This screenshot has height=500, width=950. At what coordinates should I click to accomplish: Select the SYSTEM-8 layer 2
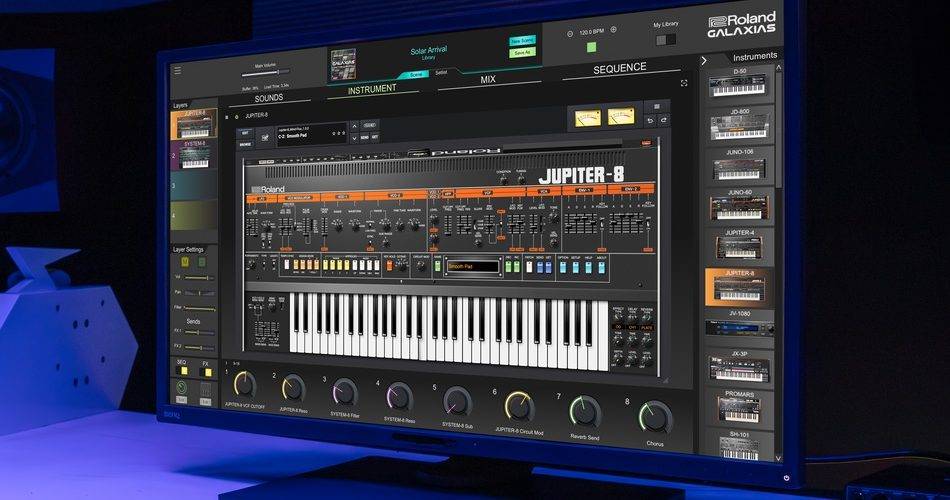[x=193, y=155]
